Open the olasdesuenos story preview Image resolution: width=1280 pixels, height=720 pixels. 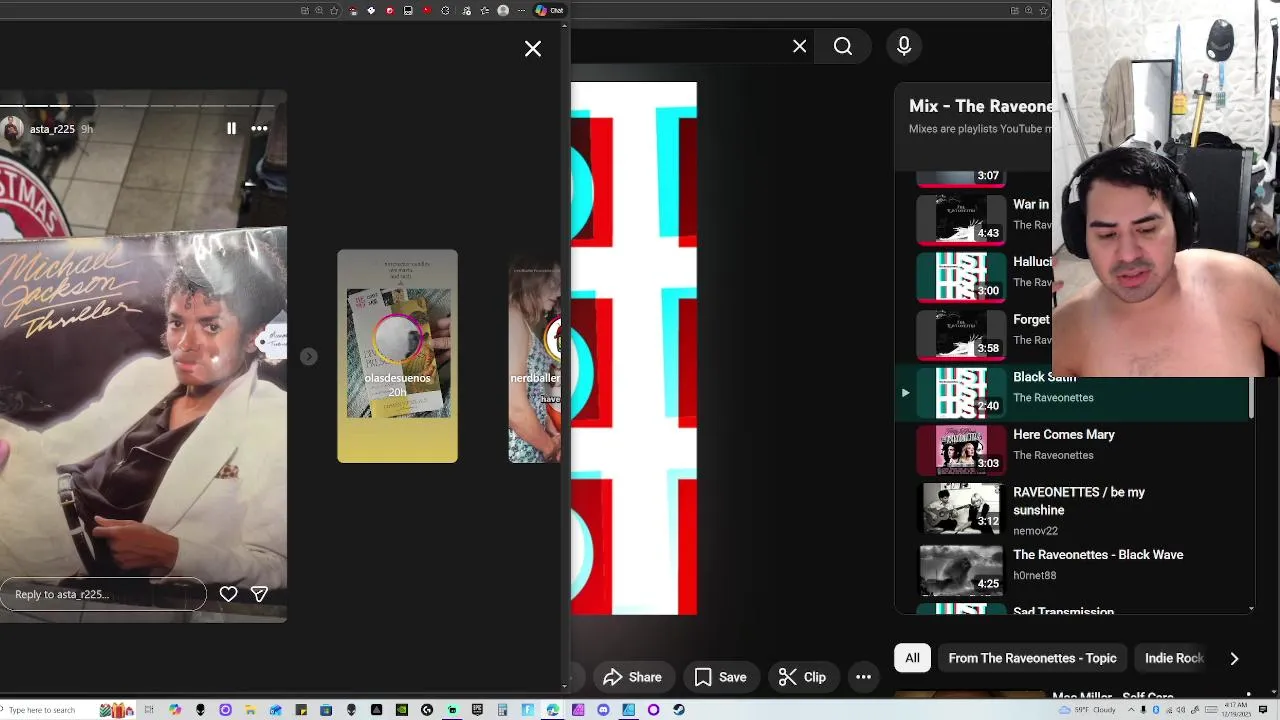pyautogui.click(x=397, y=356)
